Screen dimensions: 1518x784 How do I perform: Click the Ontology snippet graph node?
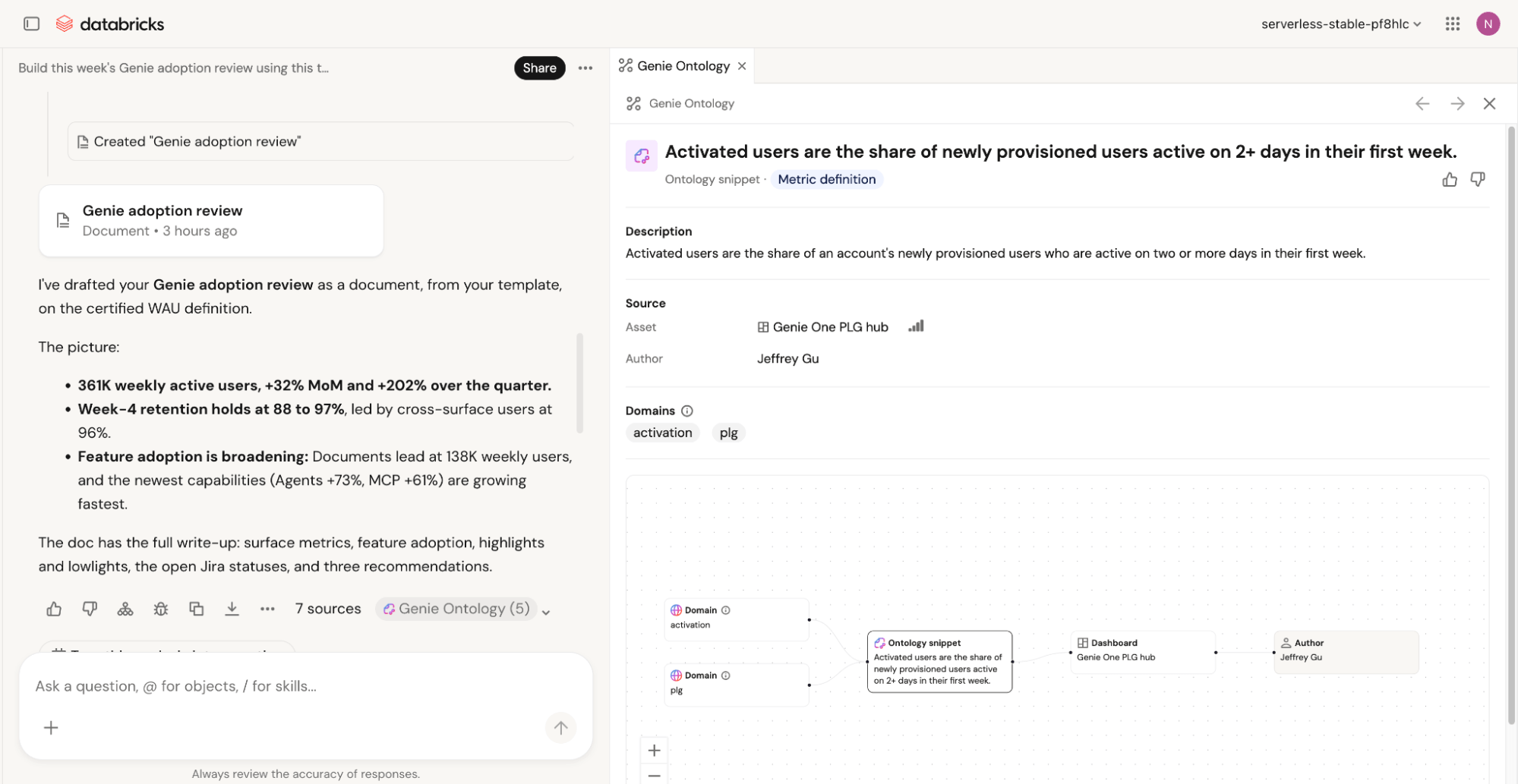[939, 662]
